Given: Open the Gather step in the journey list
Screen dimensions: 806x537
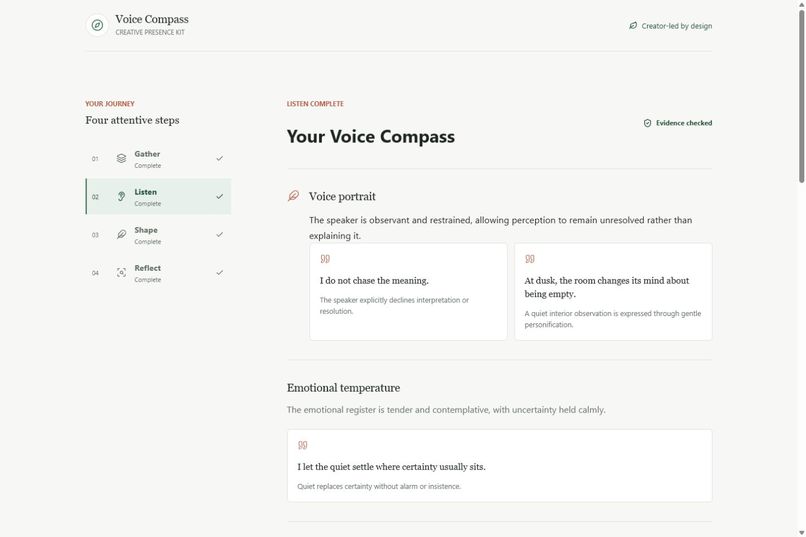Looking at the screenshot, I should pyautogui.click(x=158, y=159).
